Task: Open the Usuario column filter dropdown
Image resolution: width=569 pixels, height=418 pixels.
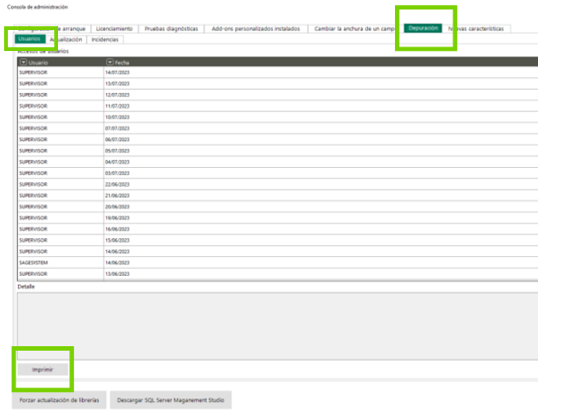Action: (23, 62)
